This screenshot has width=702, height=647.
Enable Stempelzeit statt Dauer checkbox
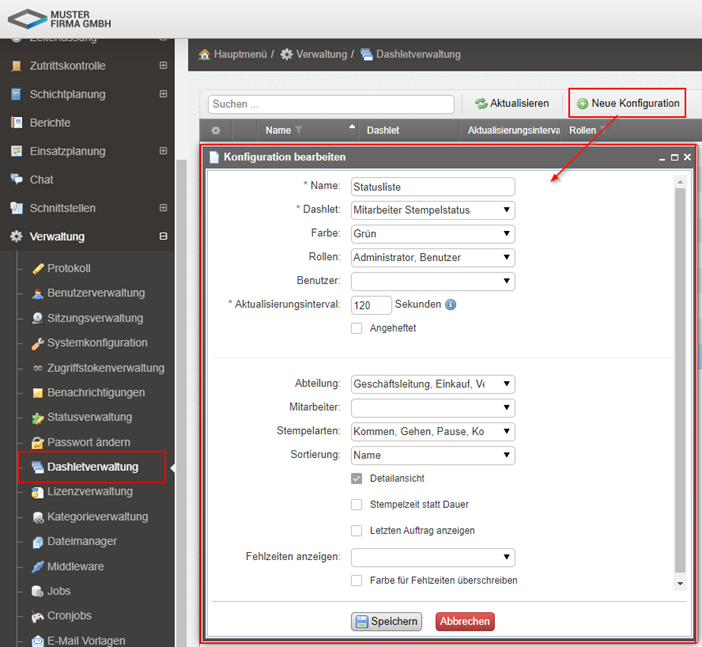pos(357,505)
